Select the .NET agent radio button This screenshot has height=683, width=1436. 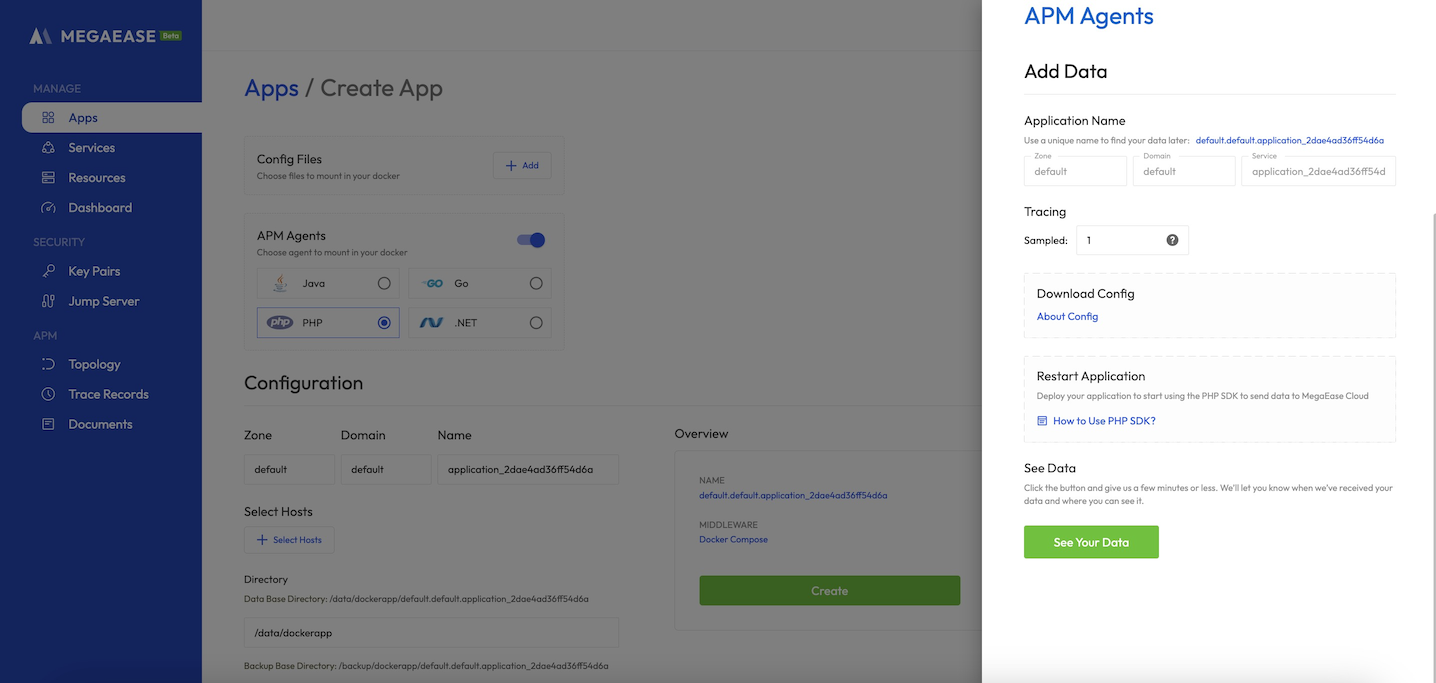tap(536, 323)
